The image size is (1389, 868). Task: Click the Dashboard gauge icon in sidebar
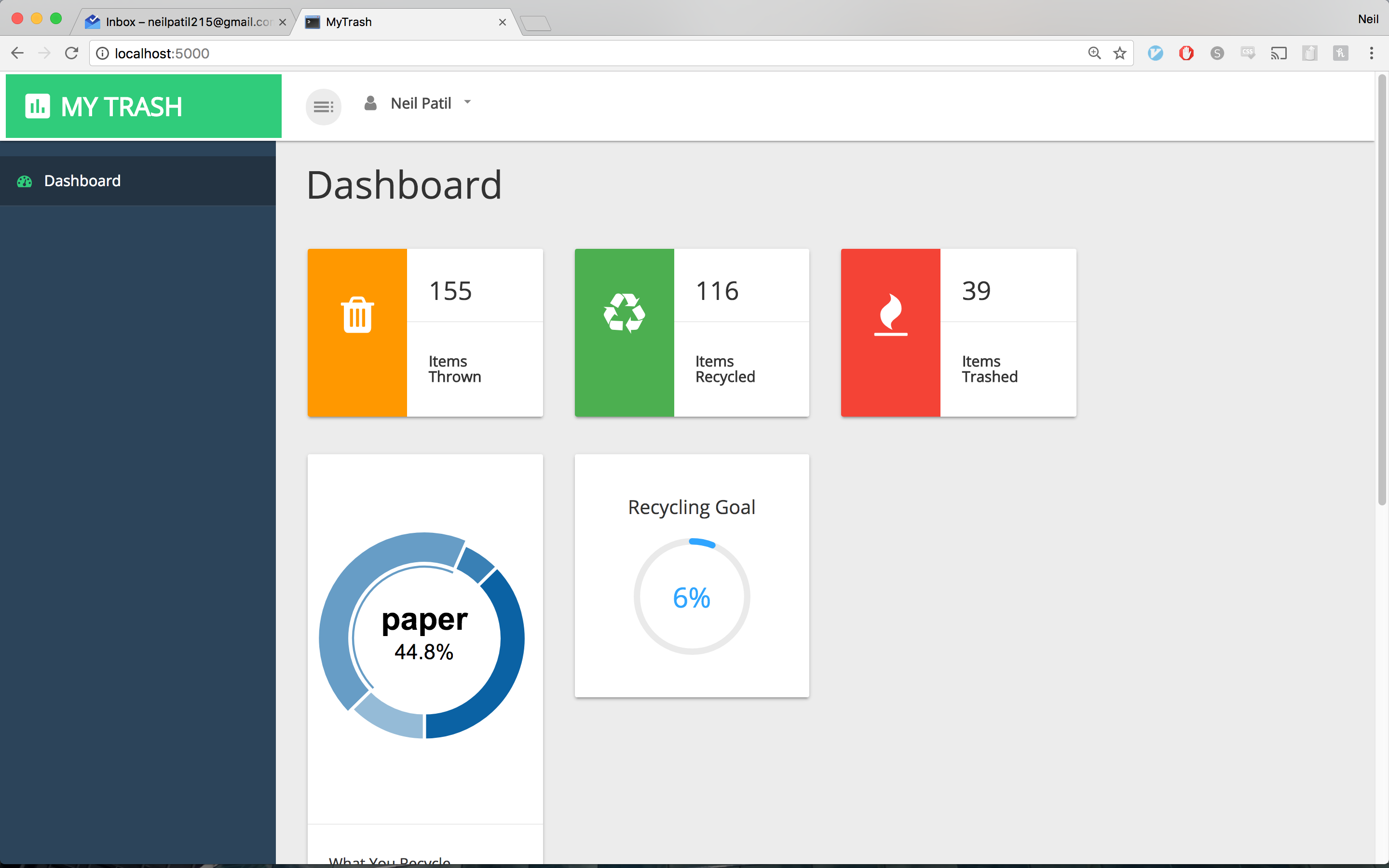pos(25,181)
